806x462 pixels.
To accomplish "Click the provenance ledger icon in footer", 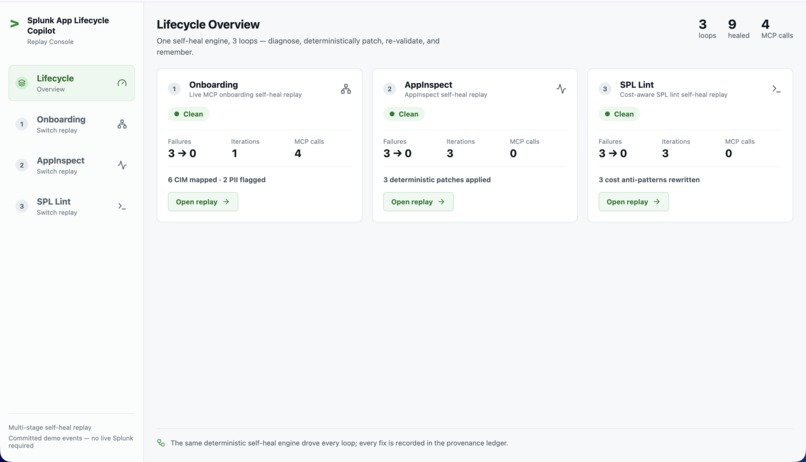I will (x=161, y=442).
